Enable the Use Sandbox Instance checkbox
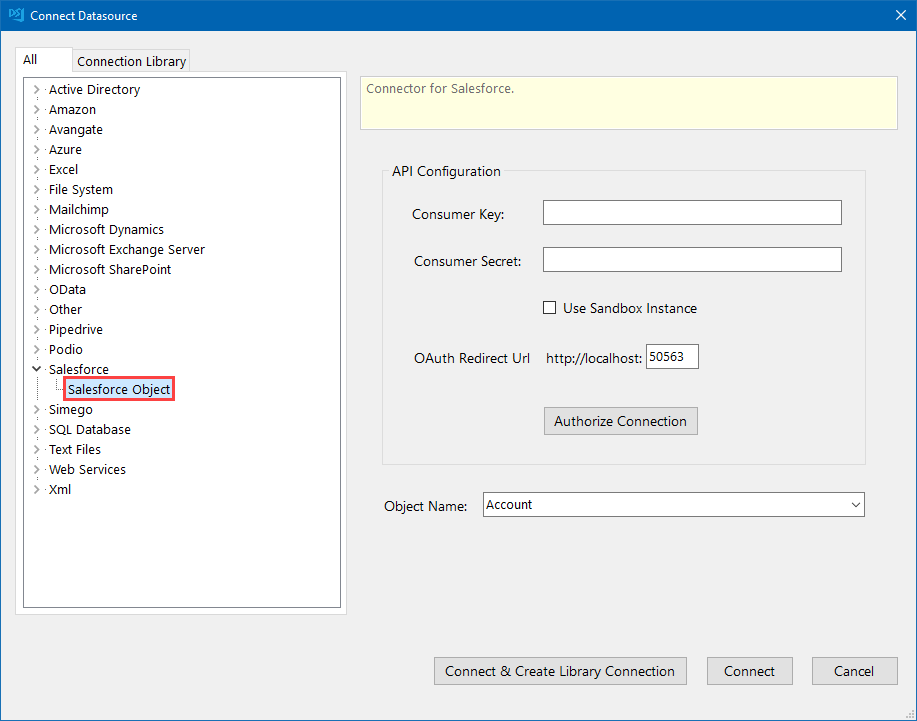Image resolution: width=917 pixels, height=721 pixels. pyautogui.click(x=549, y=308)
